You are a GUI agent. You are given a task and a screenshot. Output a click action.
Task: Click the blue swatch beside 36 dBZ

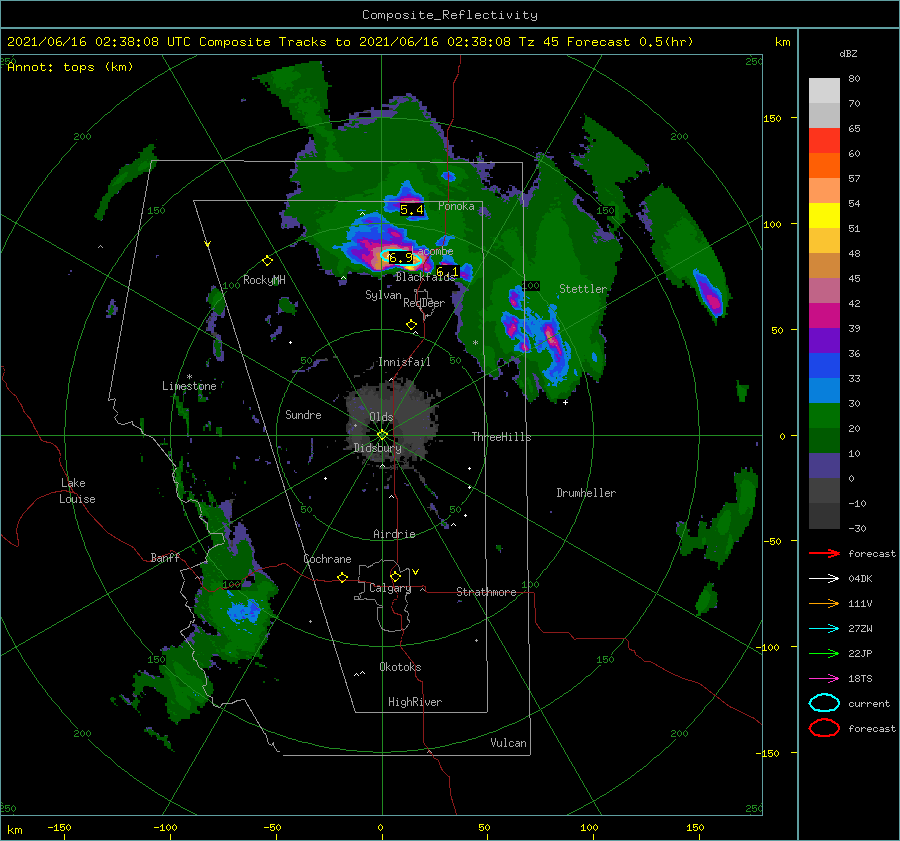tap(824, 365)
